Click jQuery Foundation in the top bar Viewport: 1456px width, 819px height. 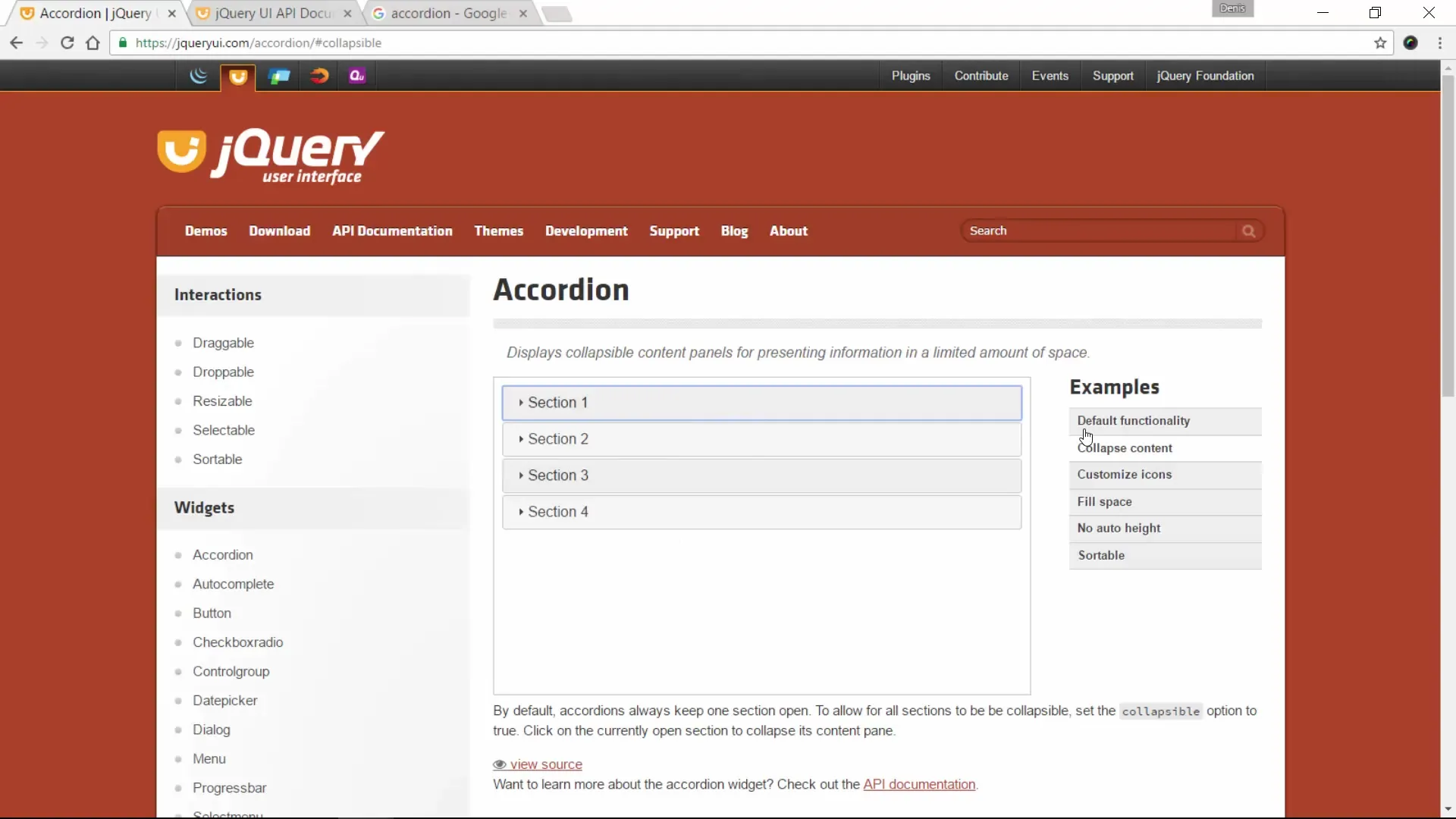[x=1205, y=76]
